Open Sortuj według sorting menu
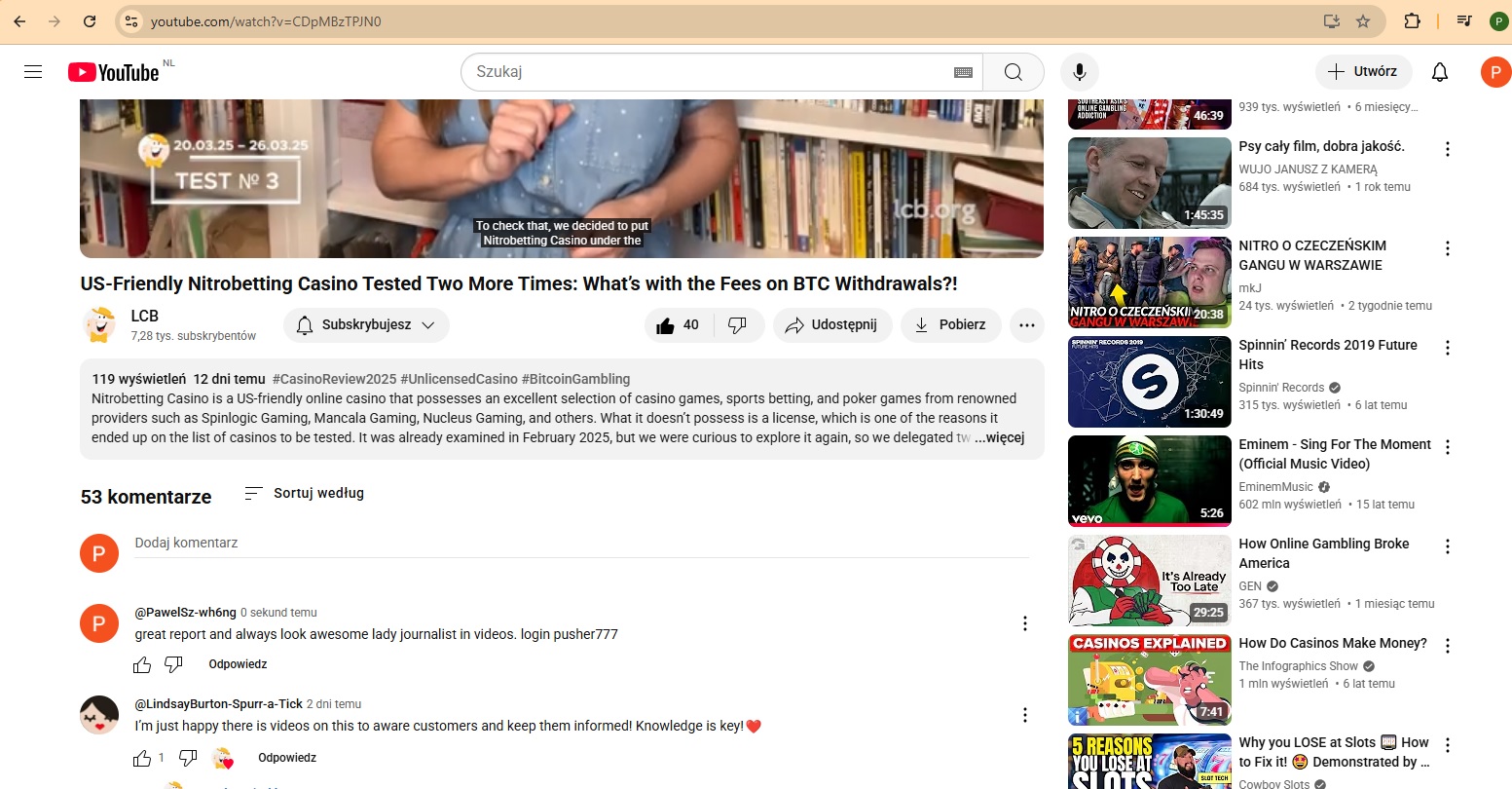 pos(304,493)
